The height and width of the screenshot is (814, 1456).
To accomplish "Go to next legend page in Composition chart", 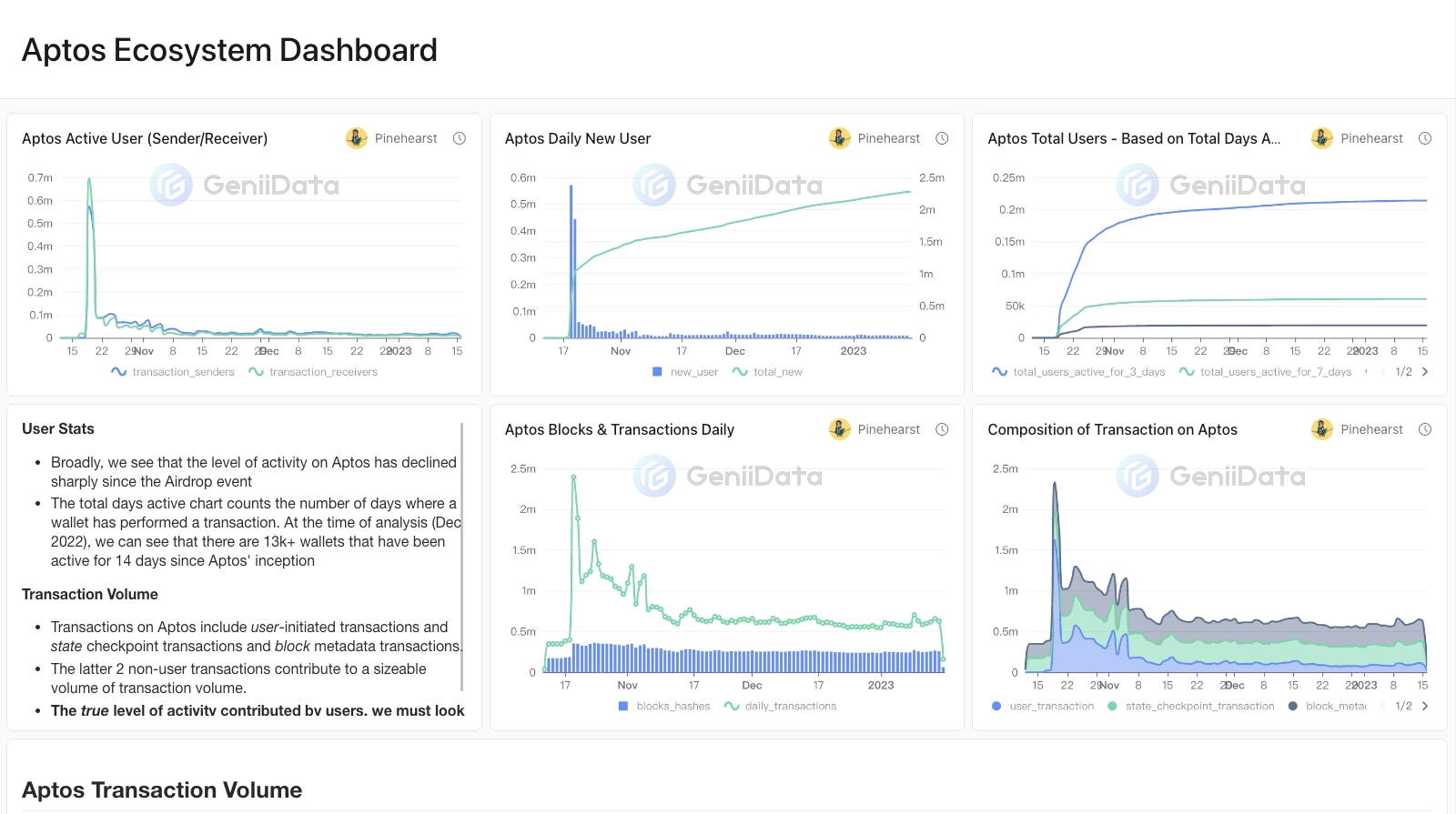I will [x=1425, y=706].
